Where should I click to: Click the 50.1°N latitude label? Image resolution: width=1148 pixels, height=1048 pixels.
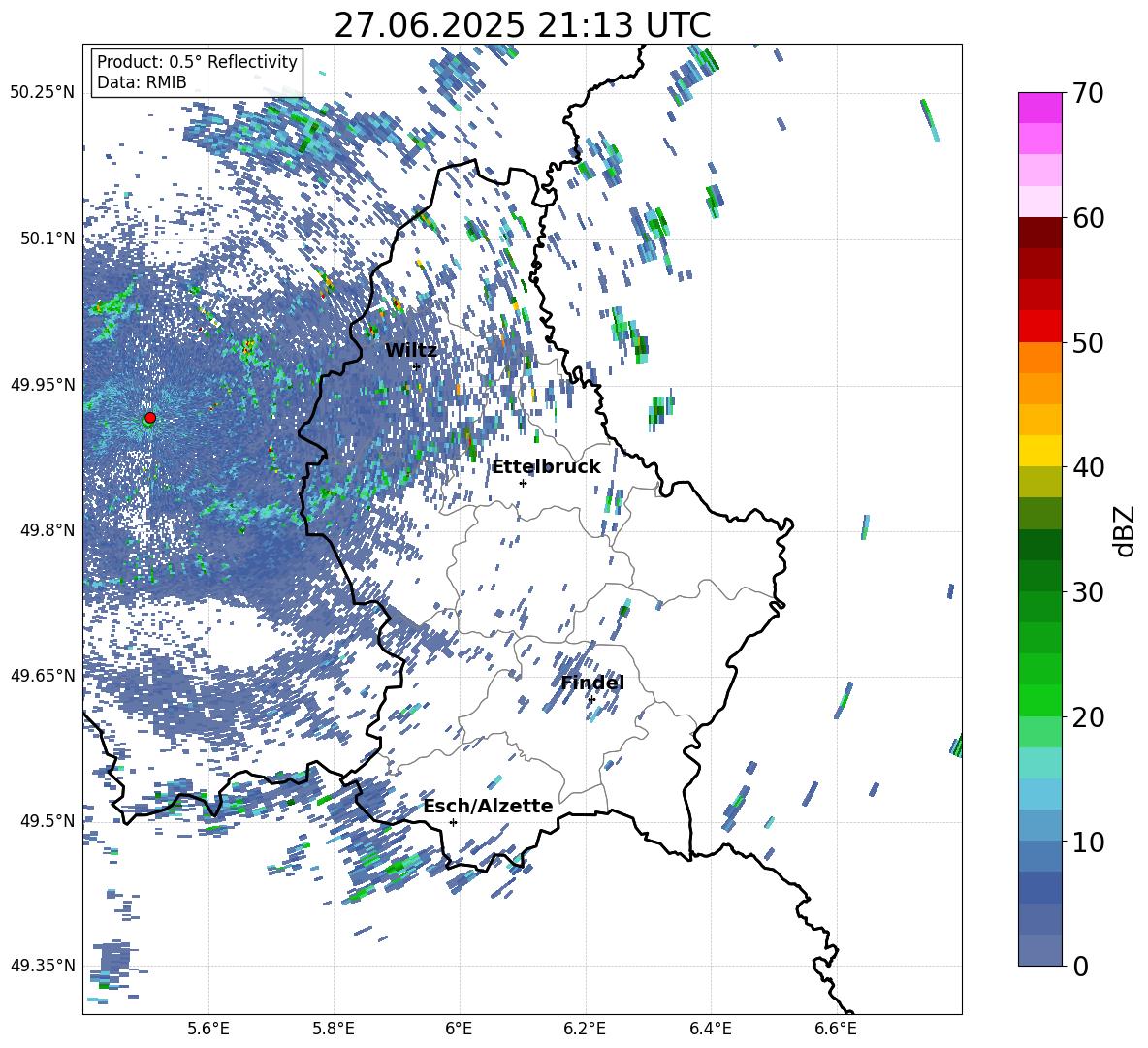pyautogui.click(x=47, y=238)
